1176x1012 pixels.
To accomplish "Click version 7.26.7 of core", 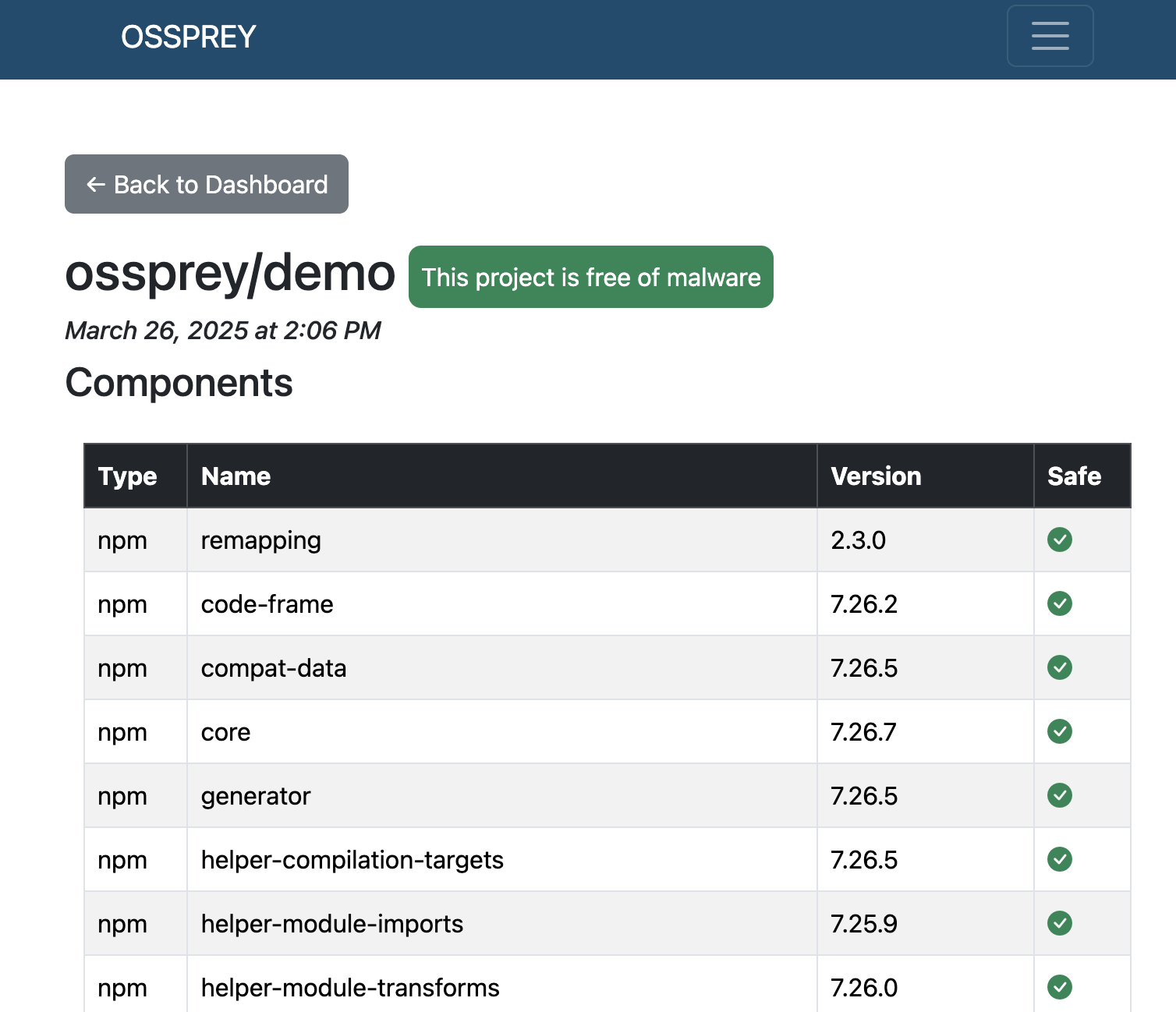I will (863, 732).
